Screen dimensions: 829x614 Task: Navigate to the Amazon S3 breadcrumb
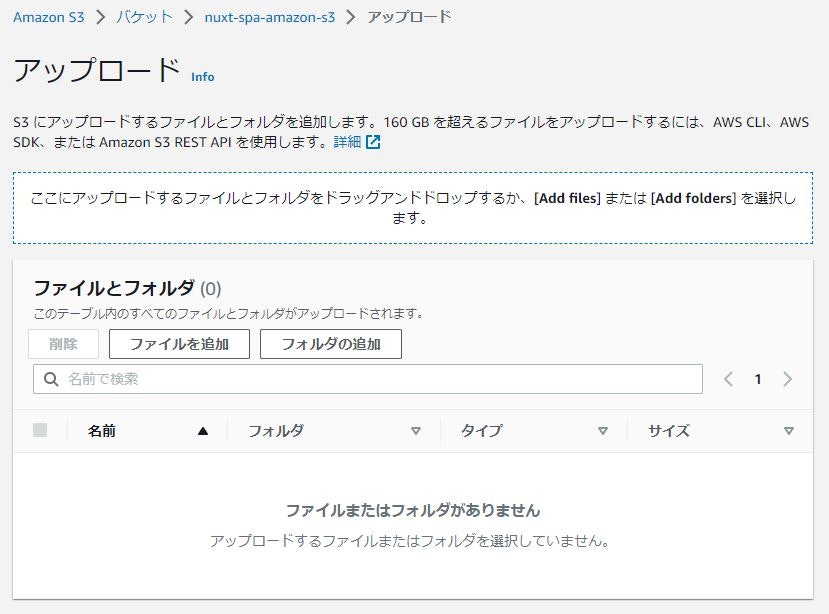[47, 17]
